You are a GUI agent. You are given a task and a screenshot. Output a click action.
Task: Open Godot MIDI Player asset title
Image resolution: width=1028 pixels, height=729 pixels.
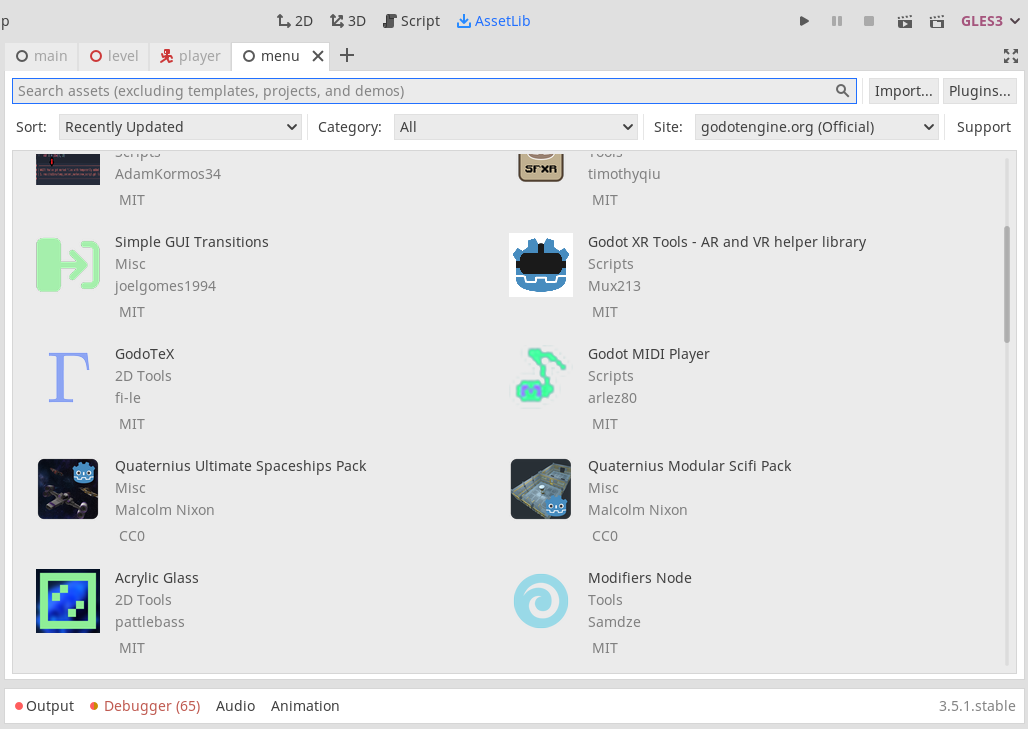649,354
